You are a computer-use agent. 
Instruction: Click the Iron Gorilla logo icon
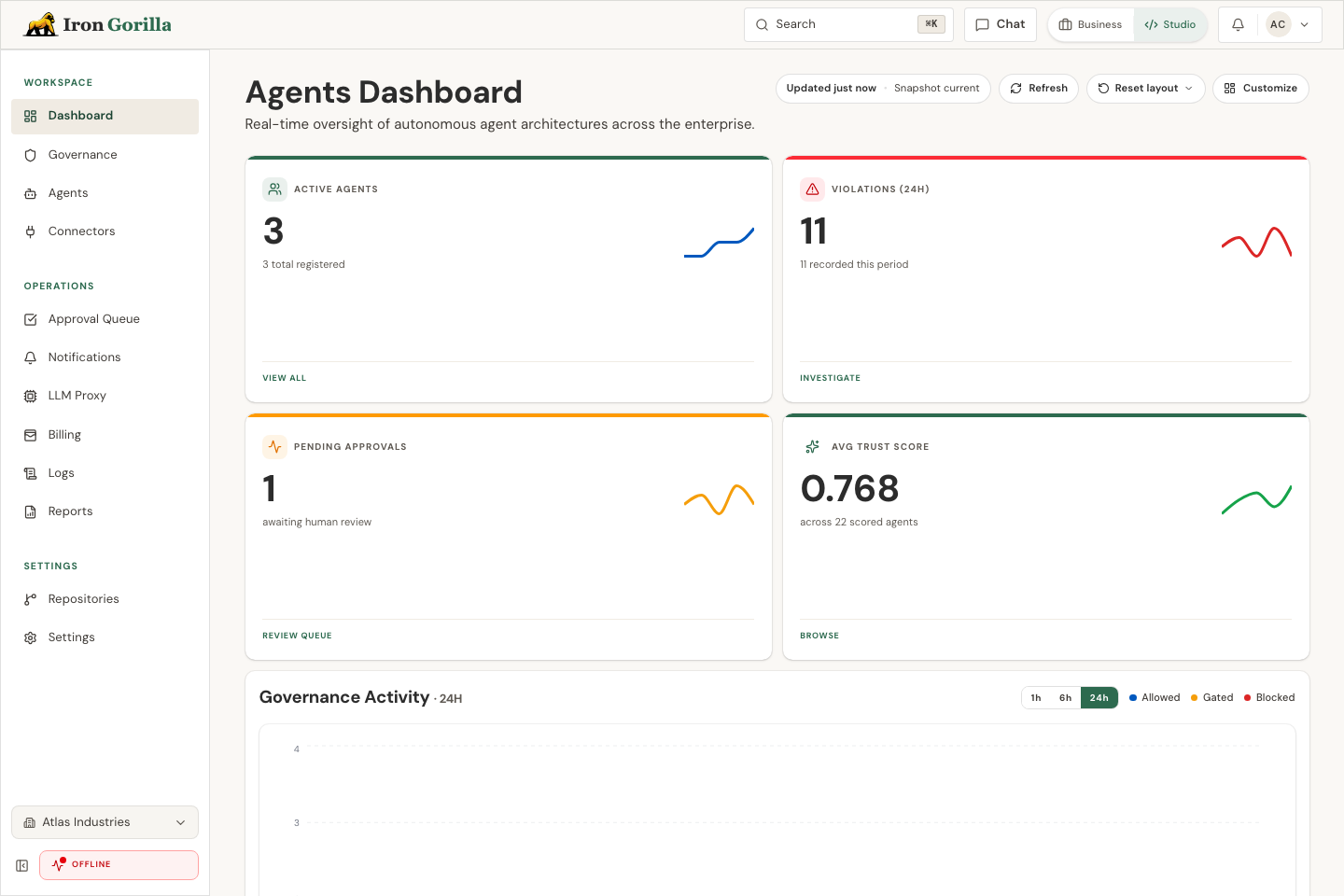[40, 24]
